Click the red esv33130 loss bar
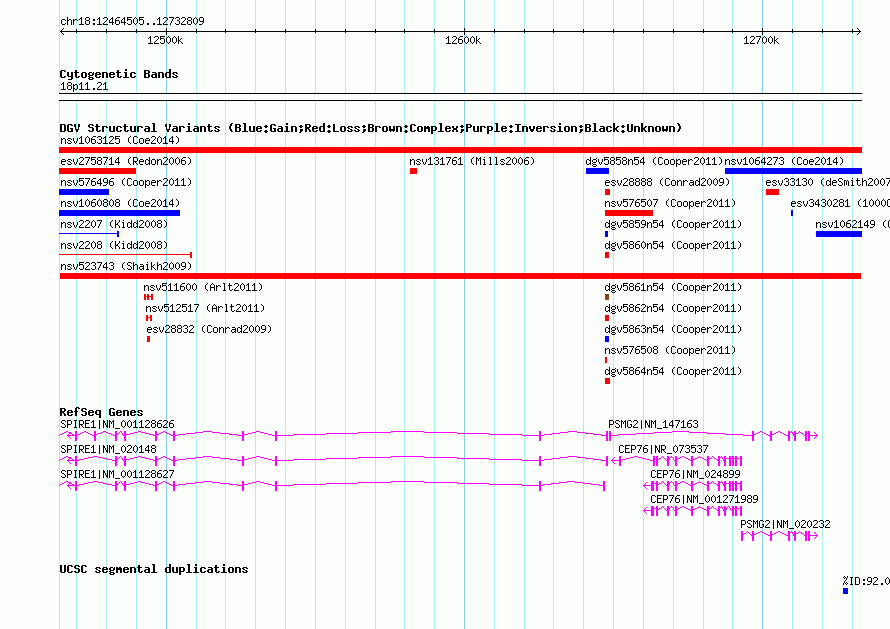The width and height of the screenshot is (890, 629). [773, 192]
